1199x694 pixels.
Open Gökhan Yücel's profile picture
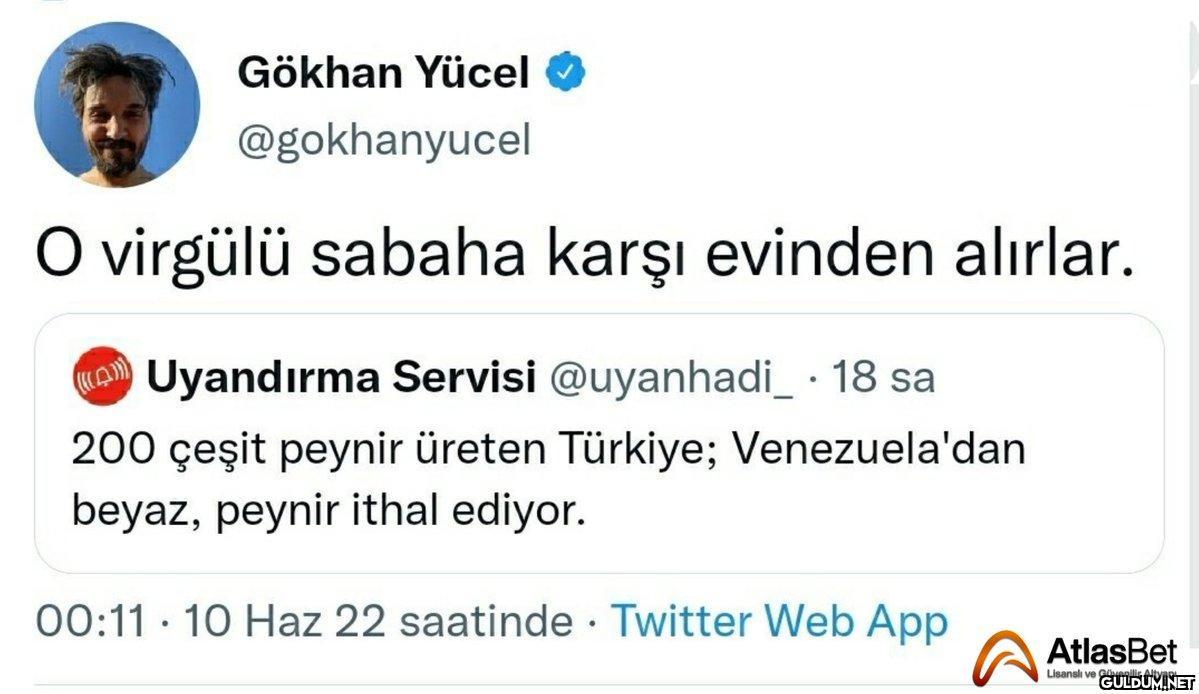116,105
